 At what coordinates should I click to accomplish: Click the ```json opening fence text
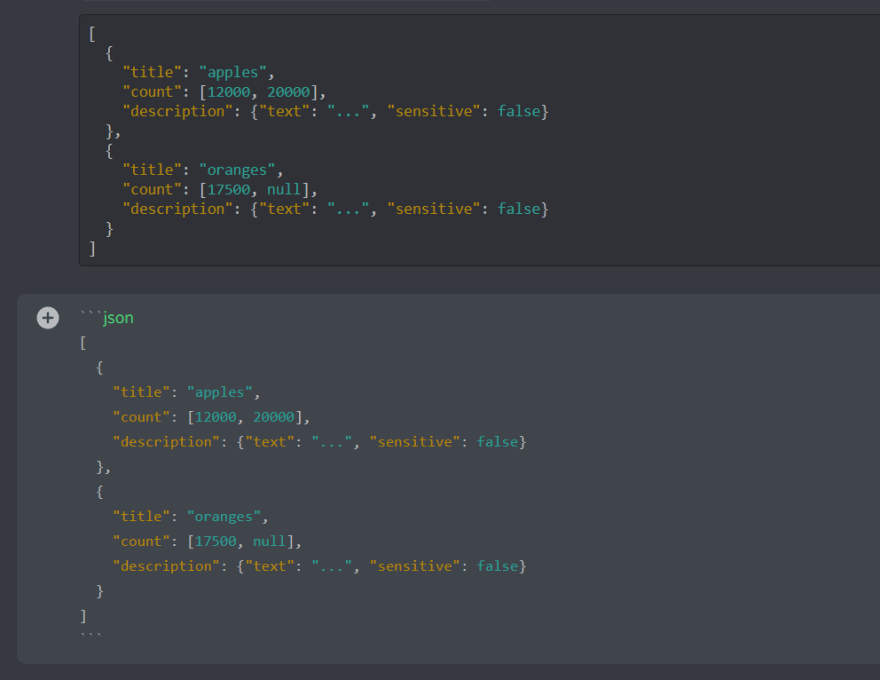point(107,318)
